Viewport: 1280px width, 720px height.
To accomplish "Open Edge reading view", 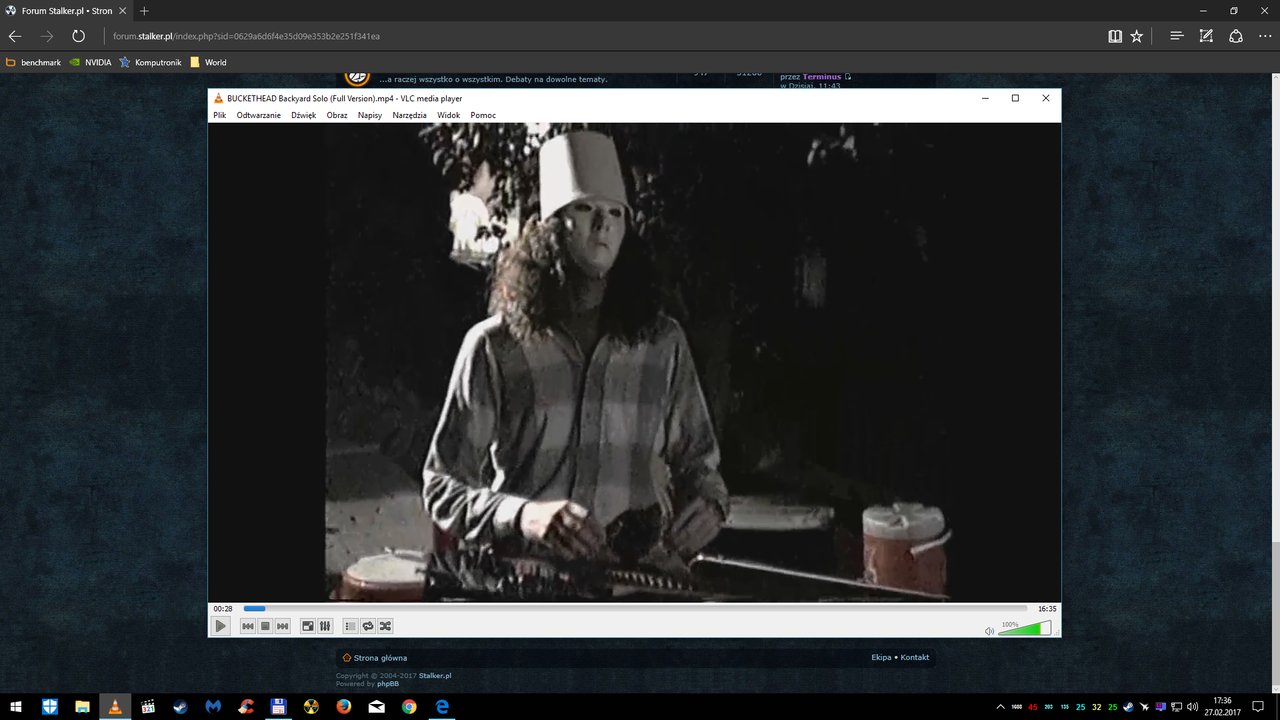I will [x=1115, y=36].
